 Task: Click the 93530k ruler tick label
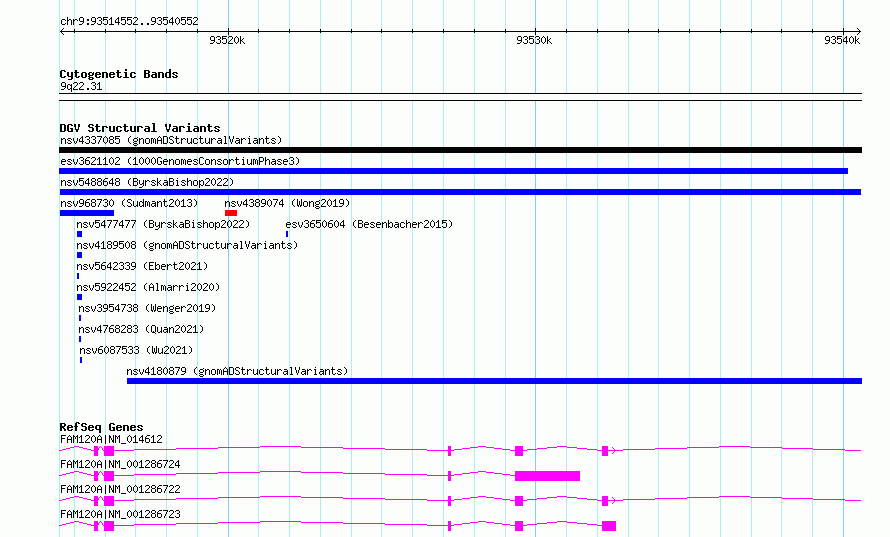(534, 40)
